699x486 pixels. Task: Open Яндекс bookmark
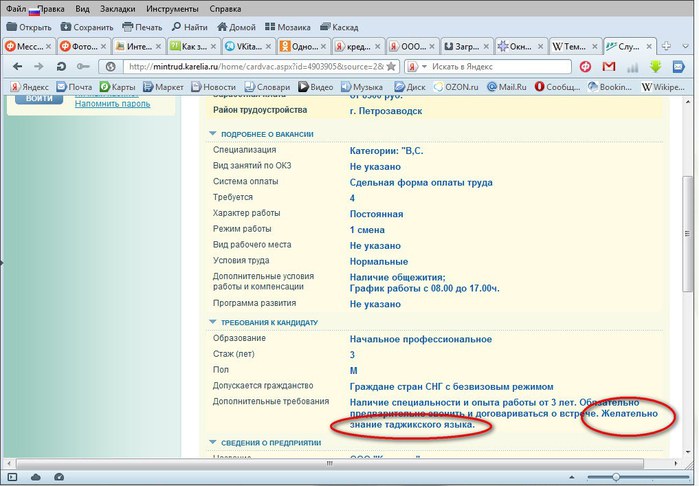coord(30,87)
